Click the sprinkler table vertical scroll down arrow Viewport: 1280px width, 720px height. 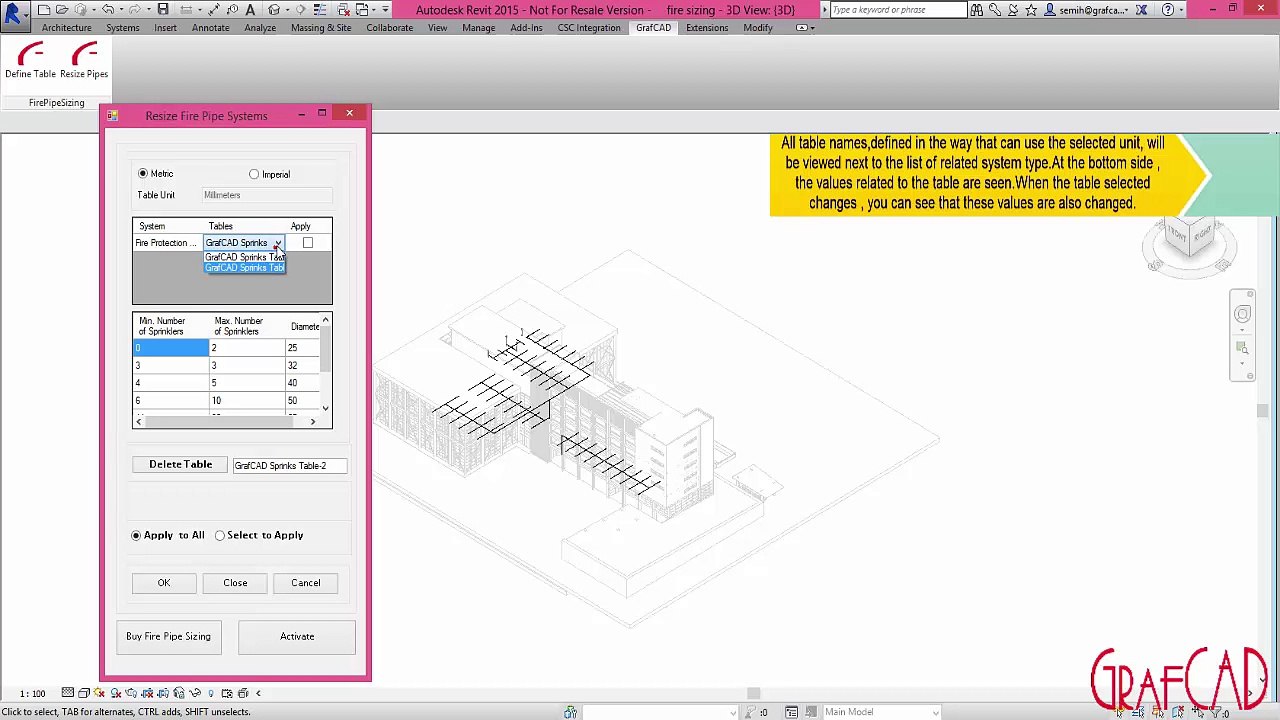(x=325, y=408)
